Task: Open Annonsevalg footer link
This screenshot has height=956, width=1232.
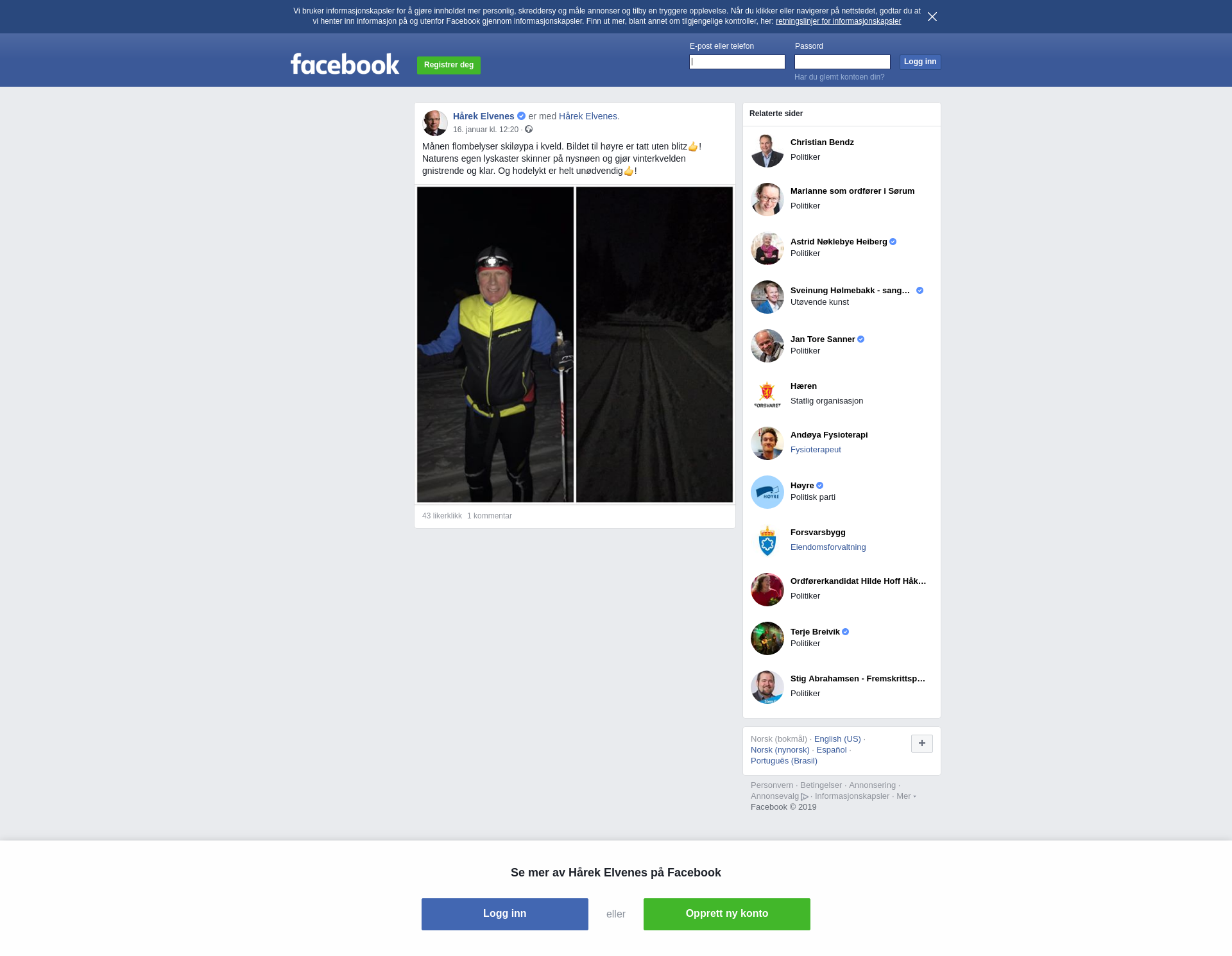Action: 774,796
